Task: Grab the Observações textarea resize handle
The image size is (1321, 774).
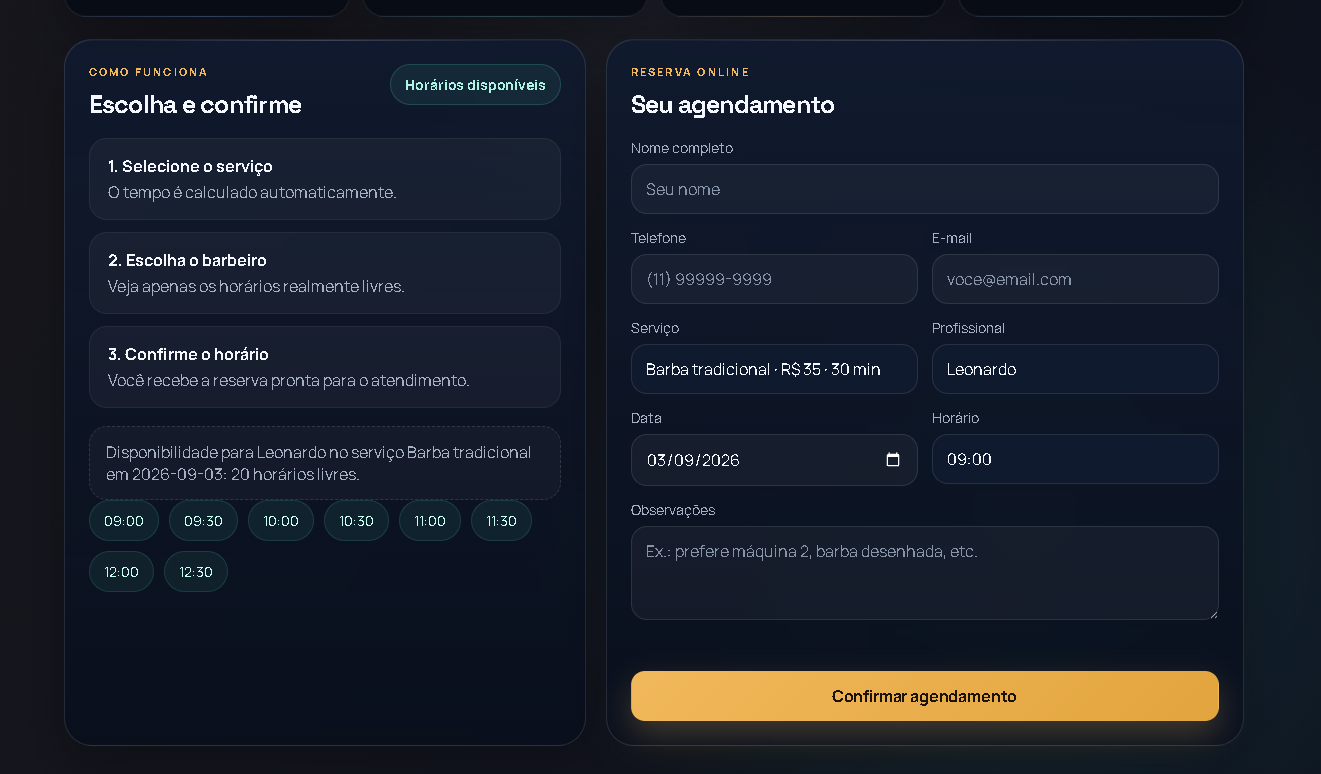Action: (1213, 614)
